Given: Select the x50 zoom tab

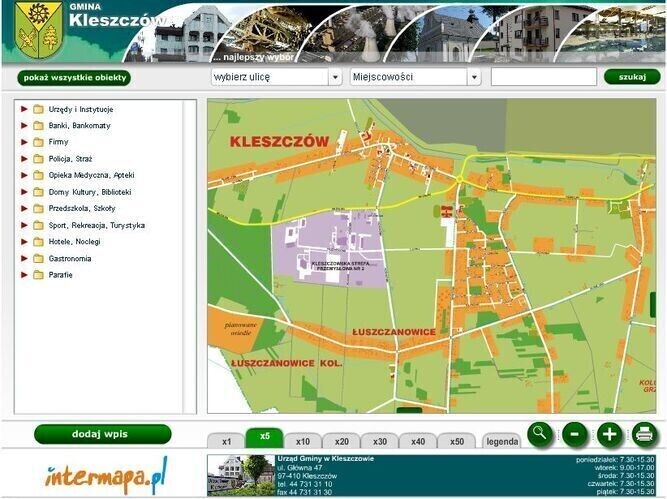Looking at the screenshot, I should click(457, 441).
